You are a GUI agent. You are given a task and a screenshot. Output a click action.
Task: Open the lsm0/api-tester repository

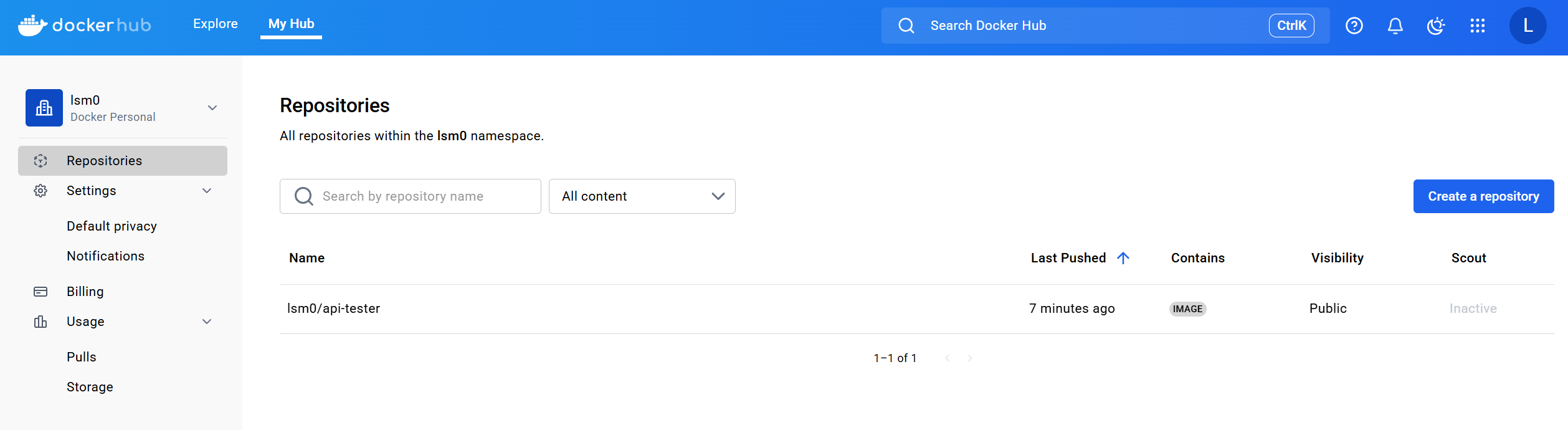[x=333, y=308]
